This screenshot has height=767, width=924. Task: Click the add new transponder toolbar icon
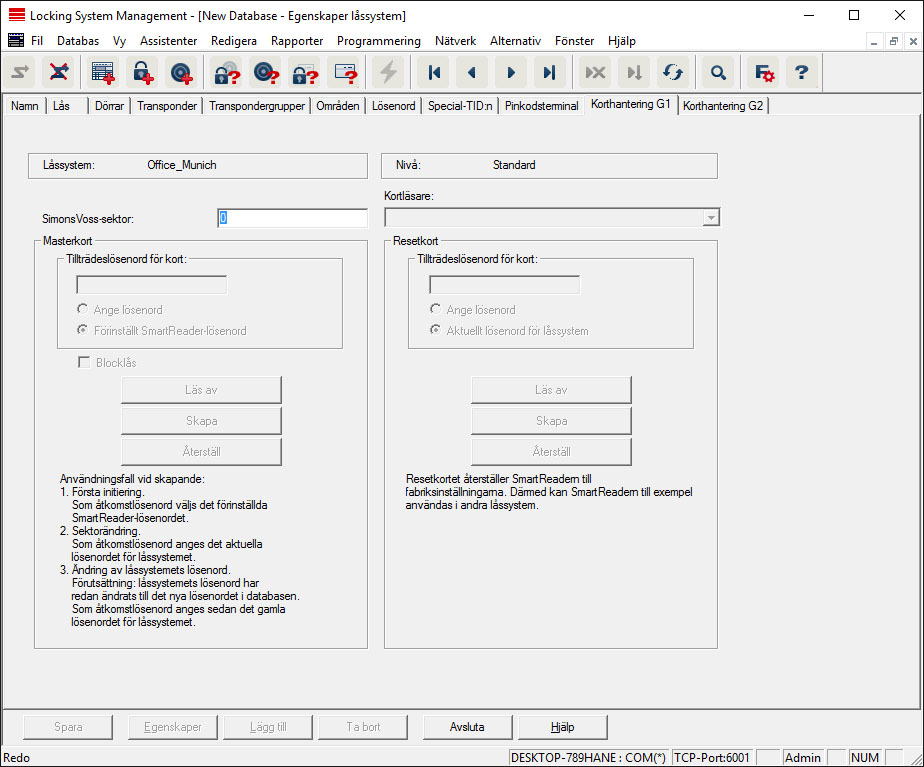point(181,72)
